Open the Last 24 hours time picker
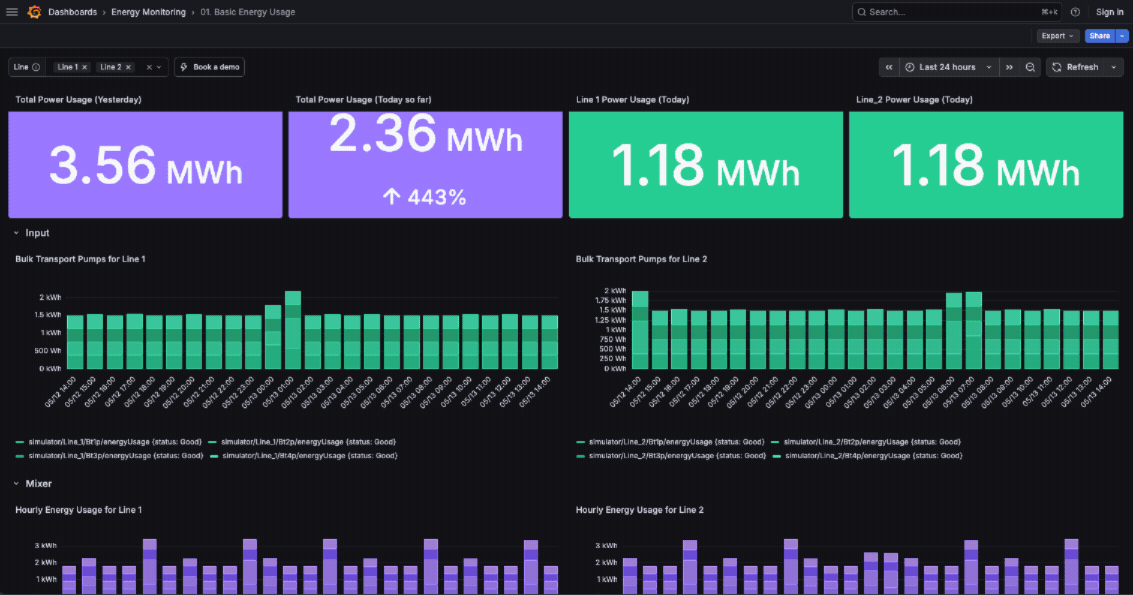 click(949, 67)
